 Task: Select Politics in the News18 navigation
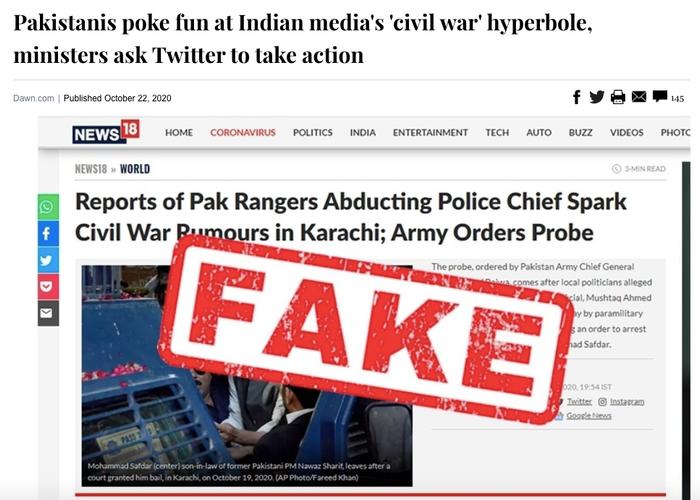312,133
